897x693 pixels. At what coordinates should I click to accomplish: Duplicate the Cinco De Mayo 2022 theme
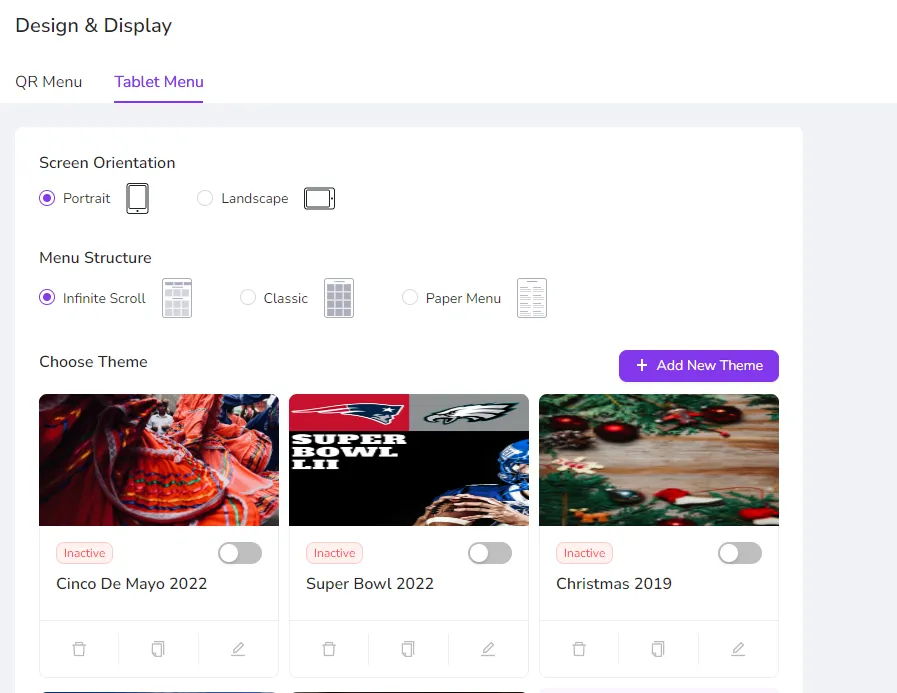(158, 649)
